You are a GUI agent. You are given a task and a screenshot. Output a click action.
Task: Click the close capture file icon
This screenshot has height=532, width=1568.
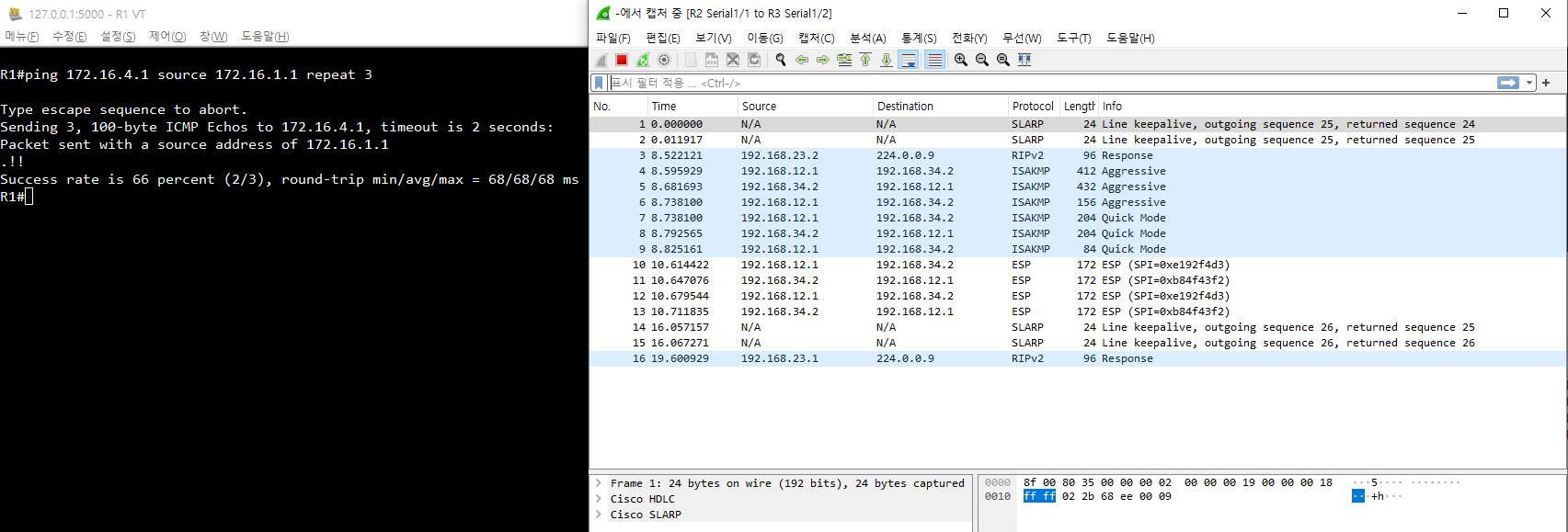(733, 60)
